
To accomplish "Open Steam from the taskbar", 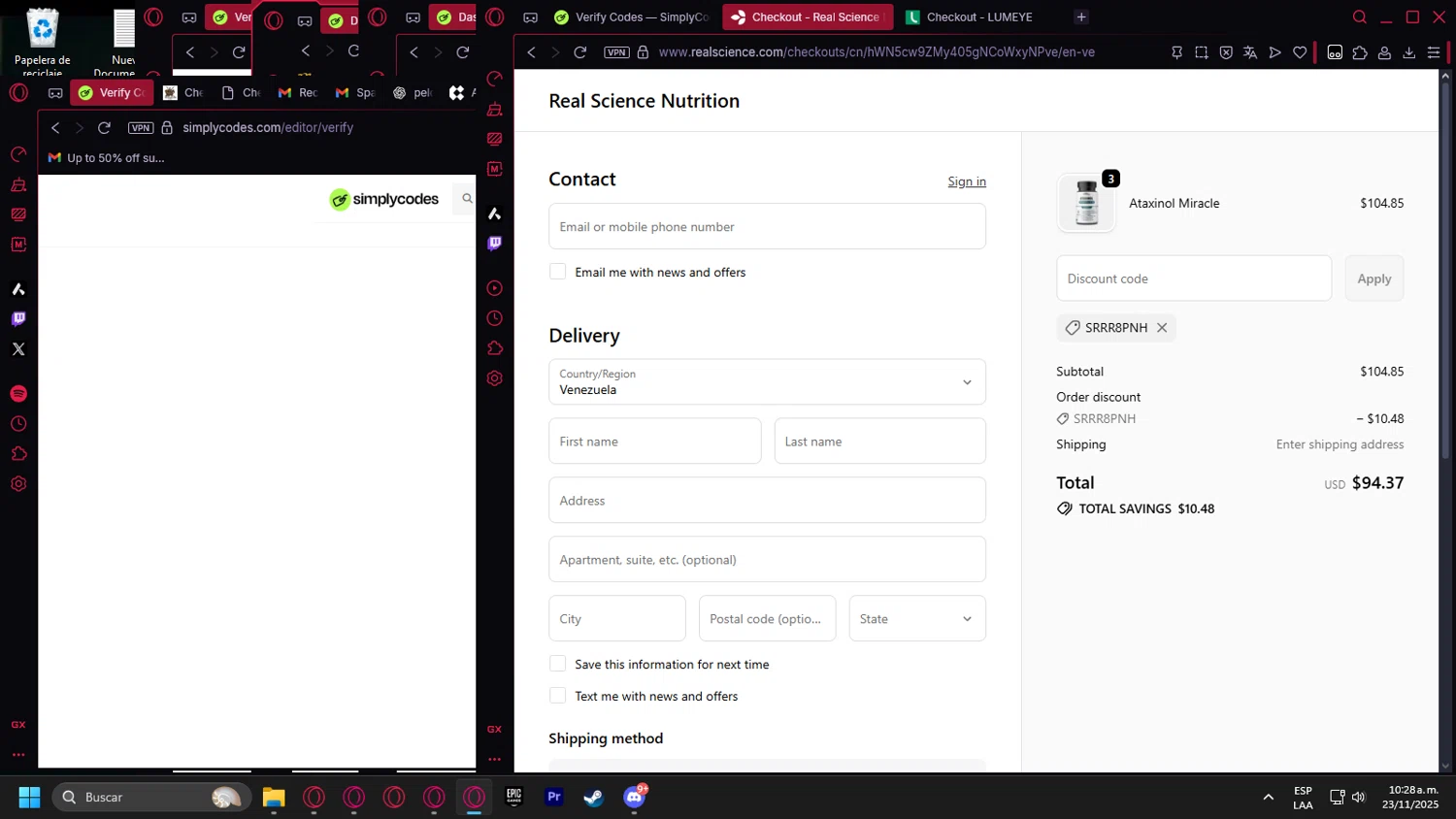I will (593, 798).
